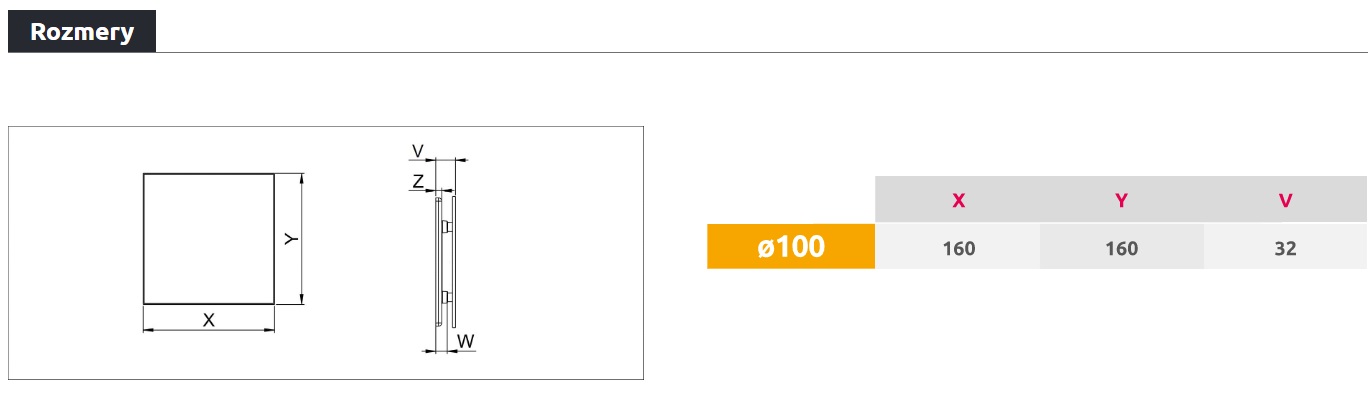This screenshot has width=1369, height=397.
Task: Click the front-view square panel drawing
Action: pyautogui.click(x=209, y=239)
